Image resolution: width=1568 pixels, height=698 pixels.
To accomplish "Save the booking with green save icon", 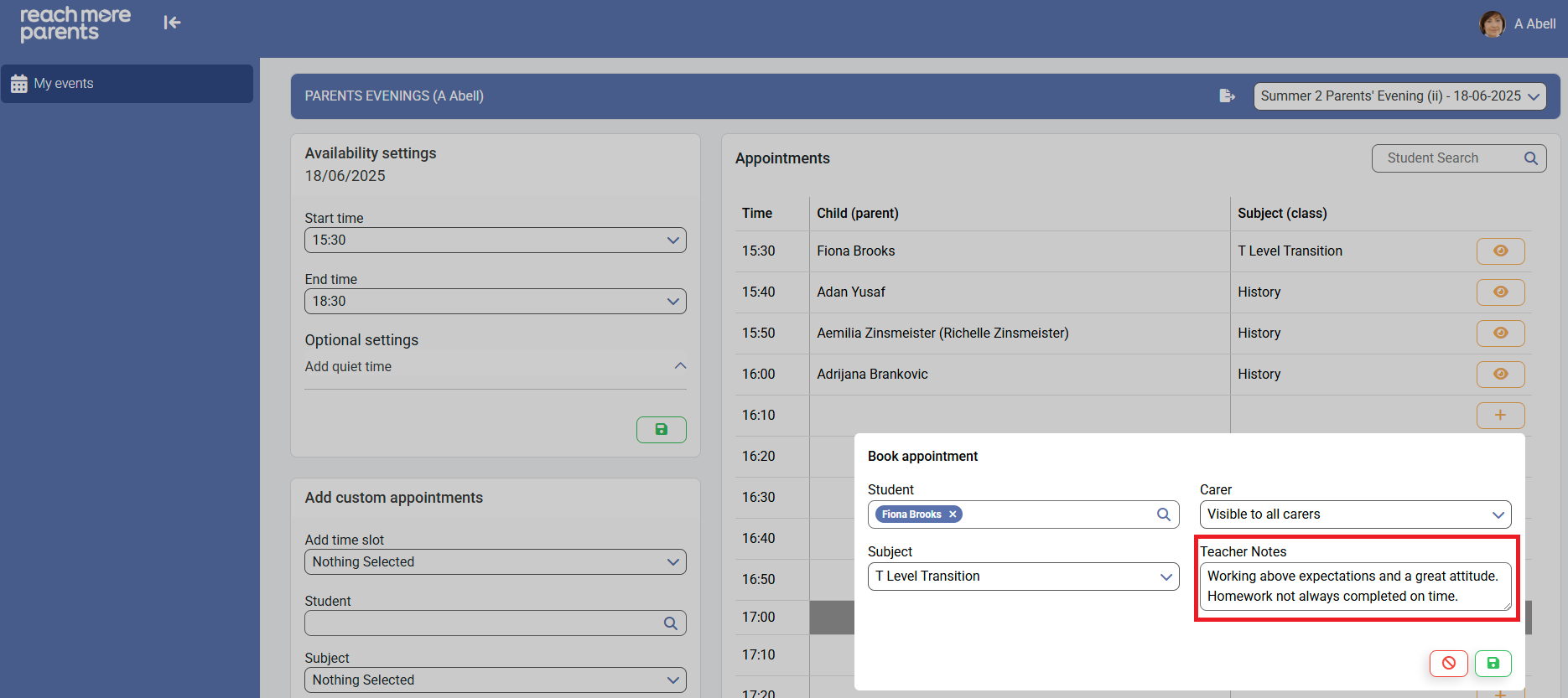I will (x=1493, y=663).
